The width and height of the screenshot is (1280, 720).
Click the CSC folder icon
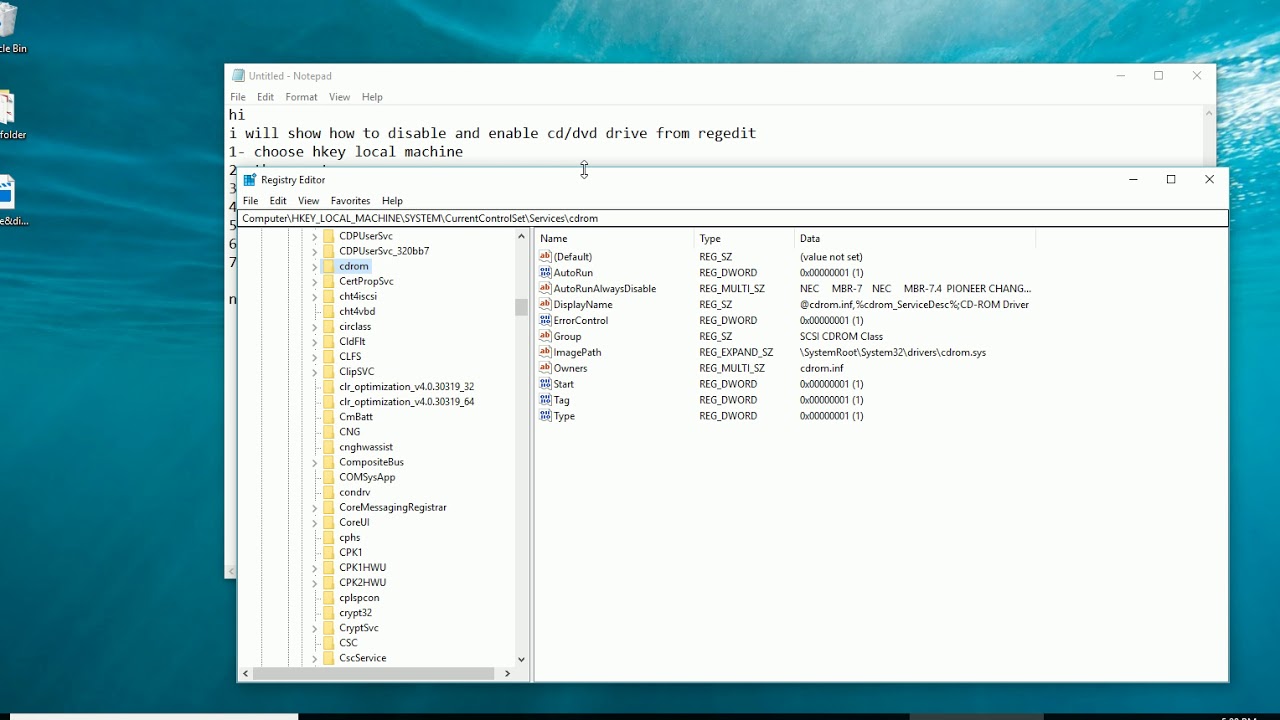click(329, 643)
